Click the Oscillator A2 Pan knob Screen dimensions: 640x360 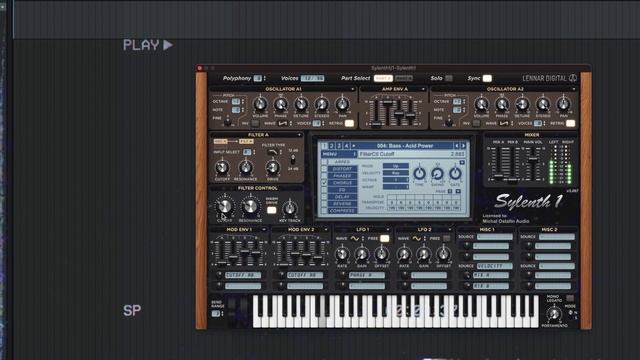564,104
